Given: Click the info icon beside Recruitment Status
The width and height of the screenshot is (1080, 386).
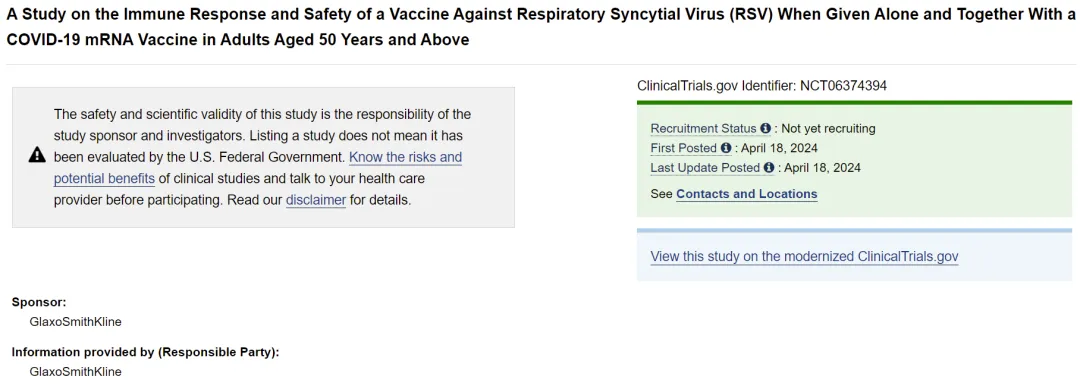Looking at the screenshot, I should [x=765, y=128].
